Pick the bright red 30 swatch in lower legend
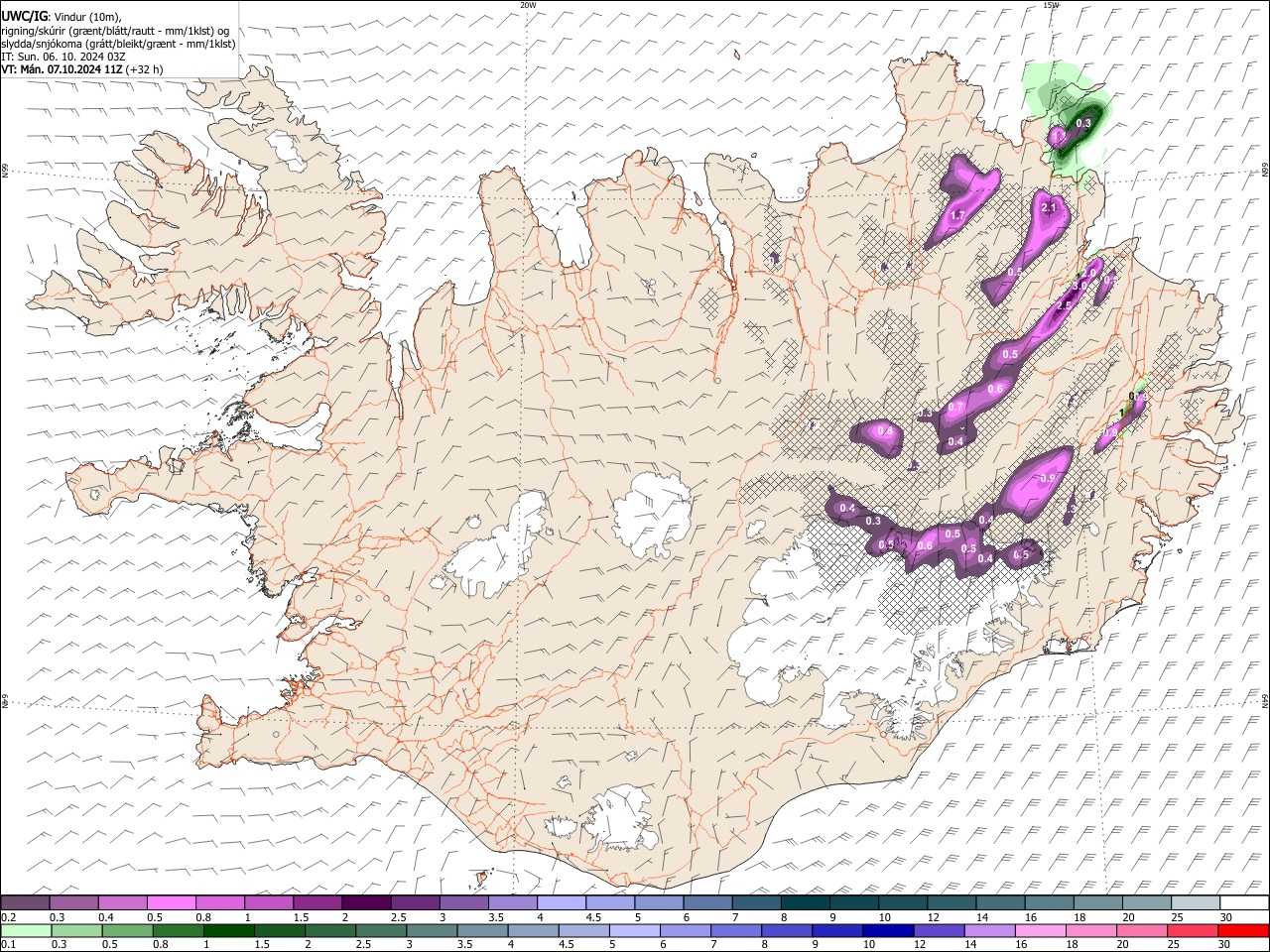1270x952 pixels. 1243,930
